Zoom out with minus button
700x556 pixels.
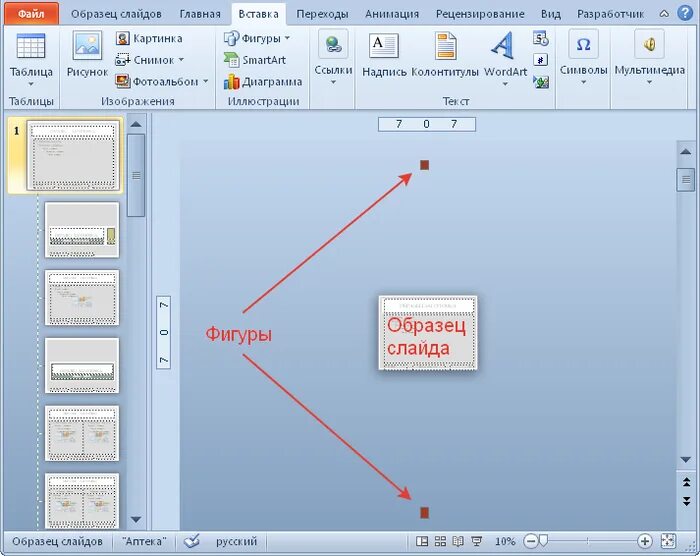point(530,542)
